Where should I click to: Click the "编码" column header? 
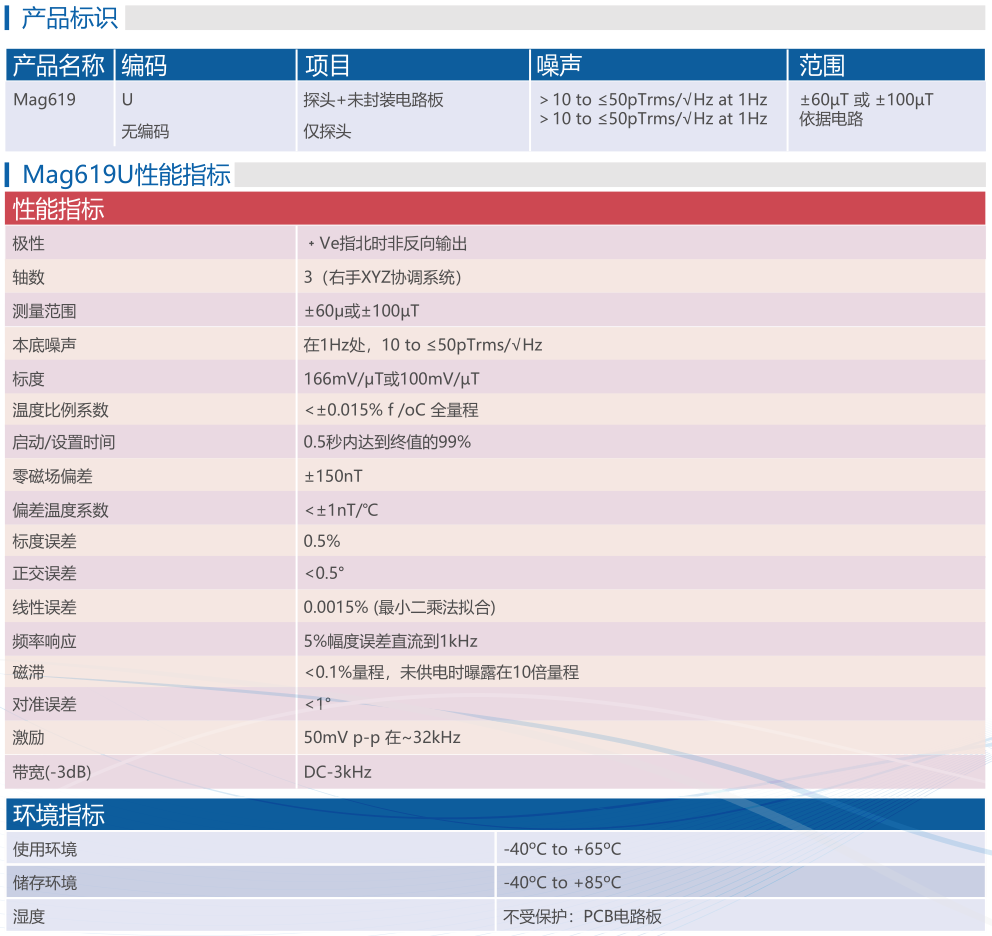[144, 65]
